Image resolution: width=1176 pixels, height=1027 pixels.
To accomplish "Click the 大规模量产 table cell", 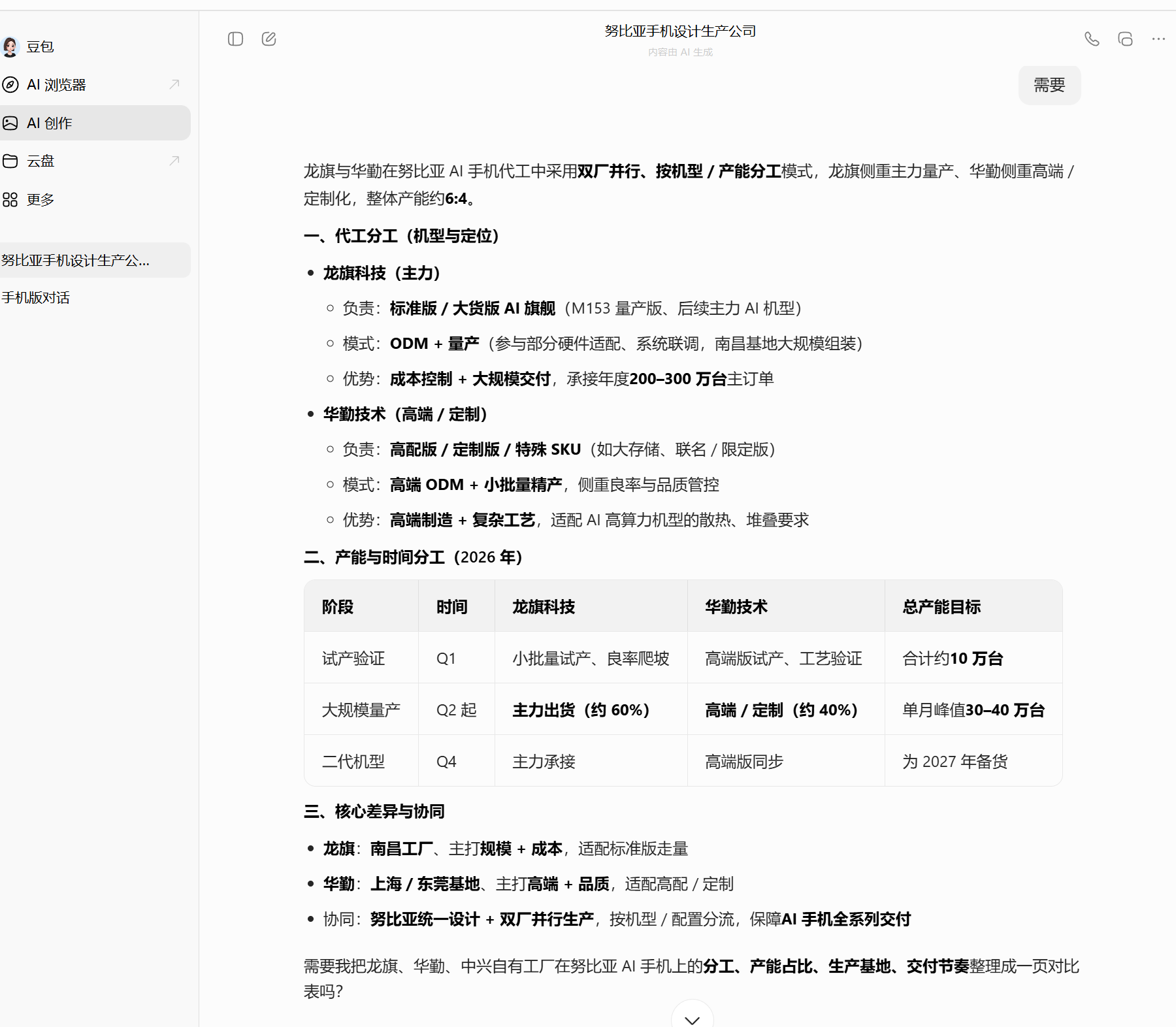I will click(x=361, y=710).
